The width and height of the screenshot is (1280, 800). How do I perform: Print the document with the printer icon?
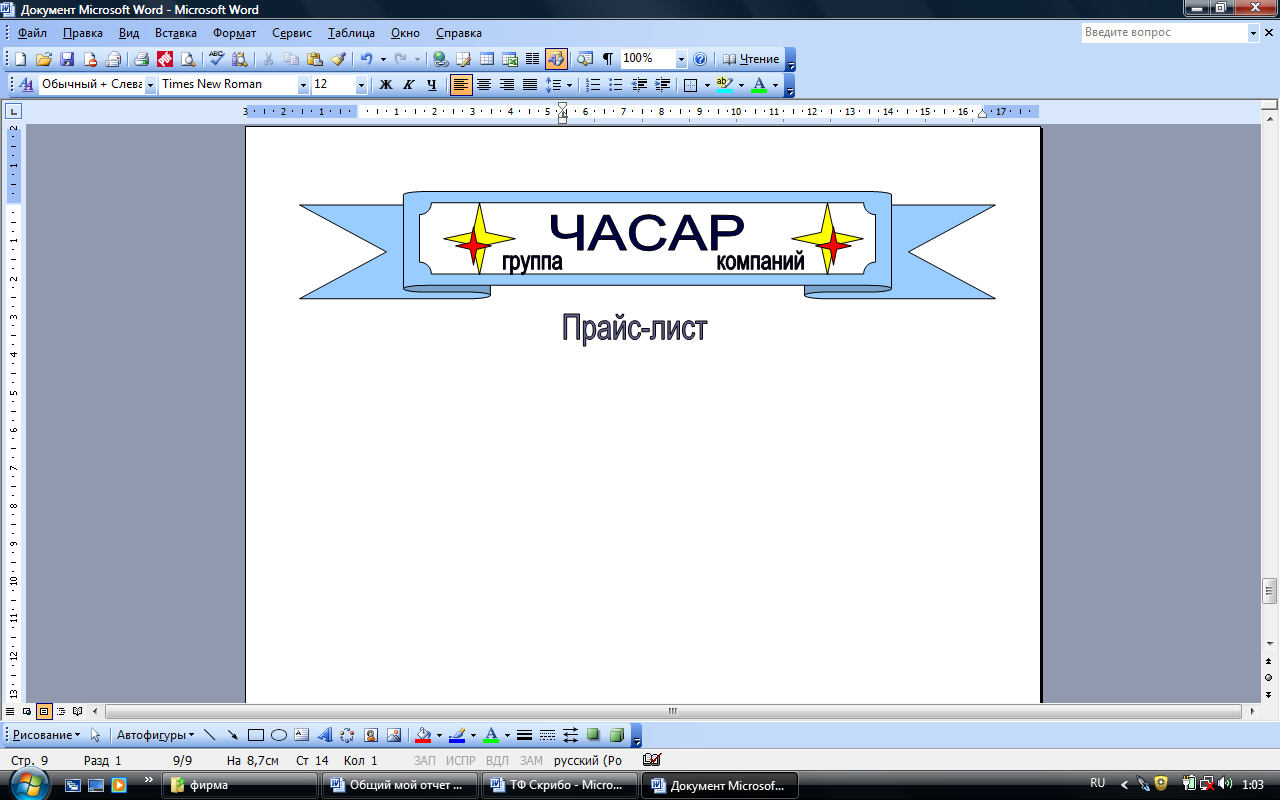pyautogui.click(x=141, y=59)
